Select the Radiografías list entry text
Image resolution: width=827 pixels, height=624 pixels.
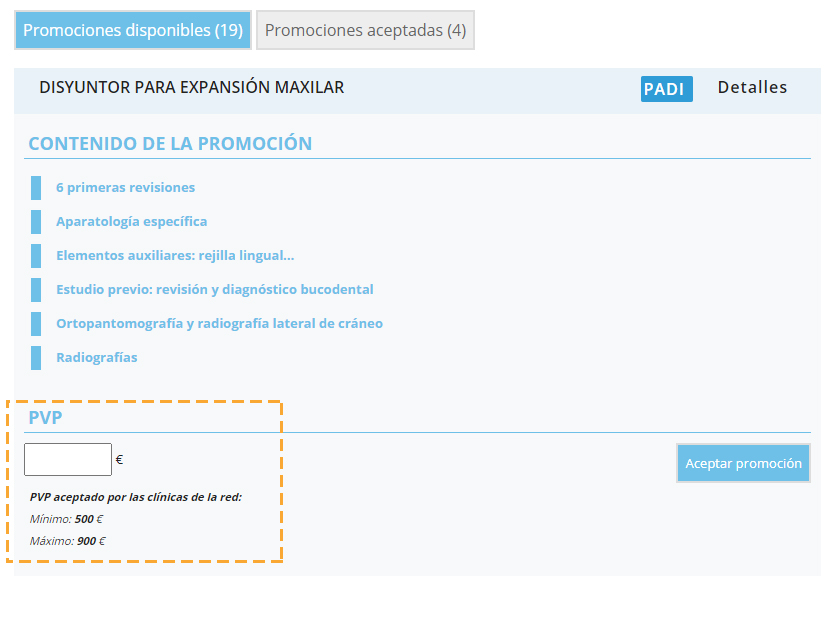tap(97, 358)
